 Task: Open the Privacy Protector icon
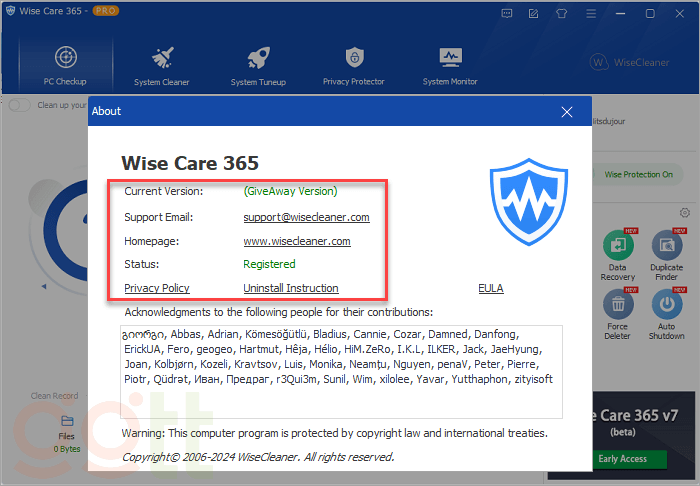[x=354, y=64]
